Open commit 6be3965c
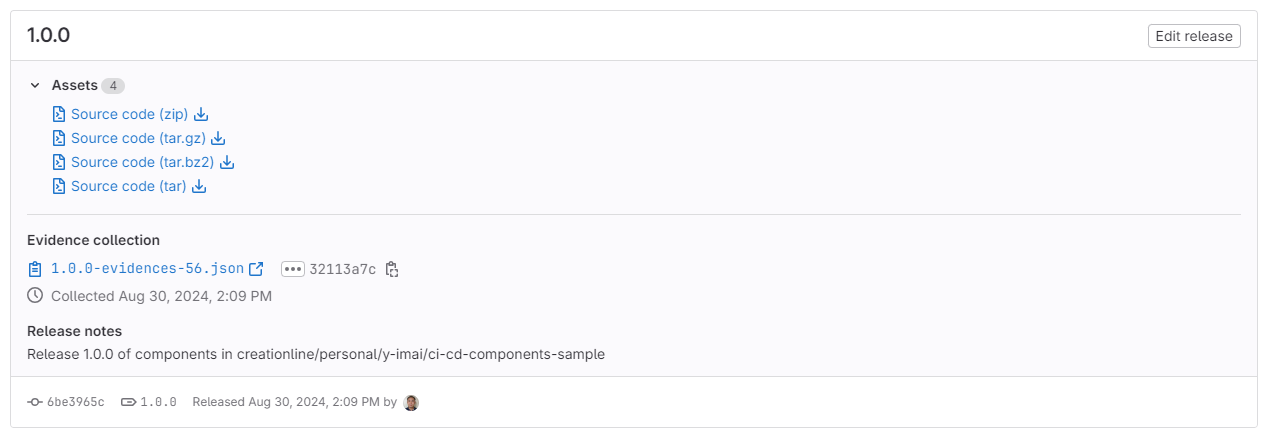 pyautogui.click(x=75, y=402)
